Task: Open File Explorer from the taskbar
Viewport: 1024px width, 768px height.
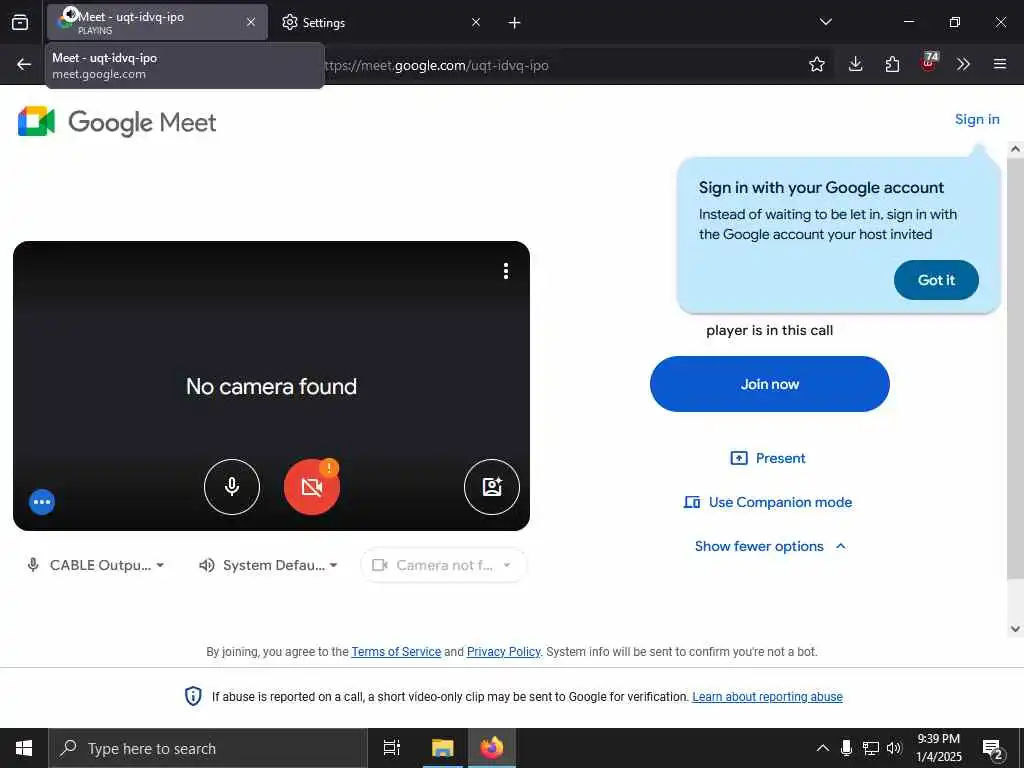Action: (442, 748)
